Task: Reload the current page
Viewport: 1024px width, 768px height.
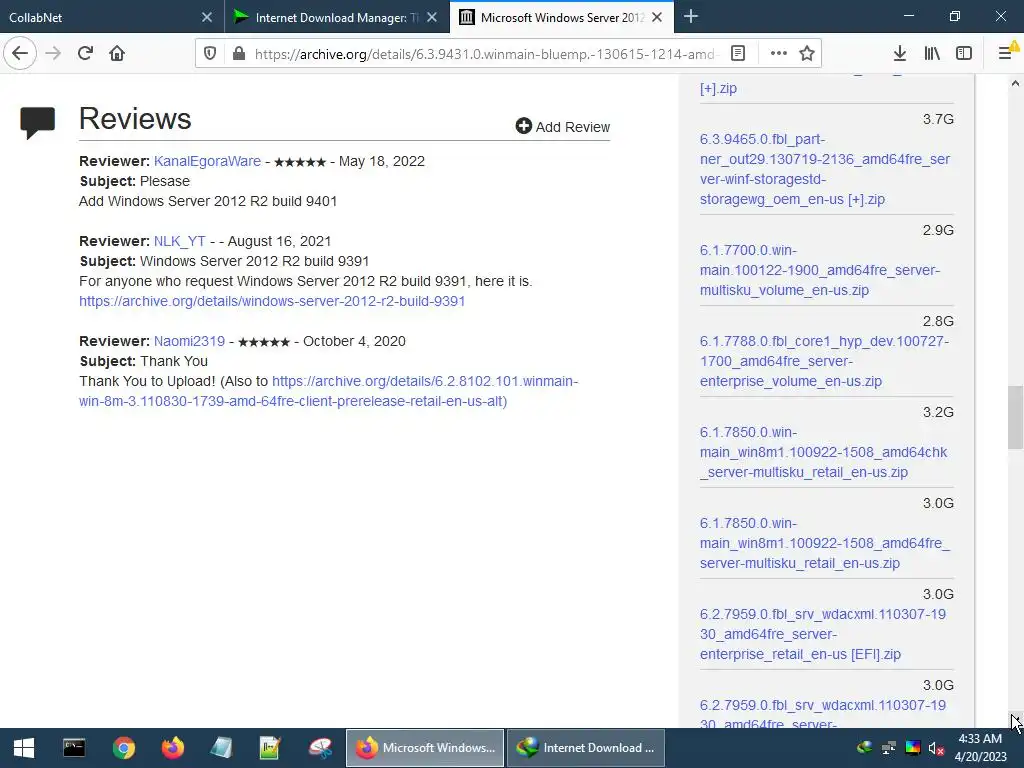Action: pos(85,53)
